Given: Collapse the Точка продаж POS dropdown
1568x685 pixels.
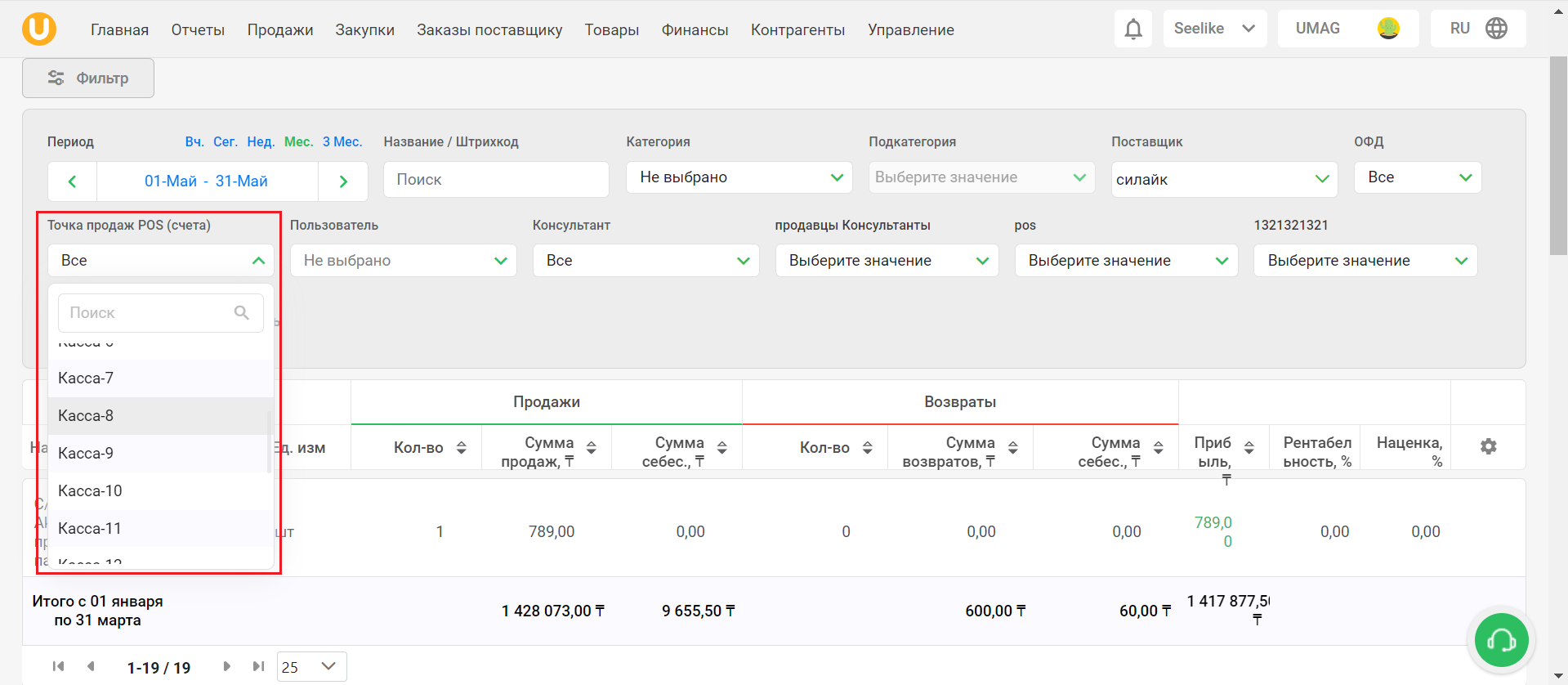Looking at the screenshot, I should point(160,261).
